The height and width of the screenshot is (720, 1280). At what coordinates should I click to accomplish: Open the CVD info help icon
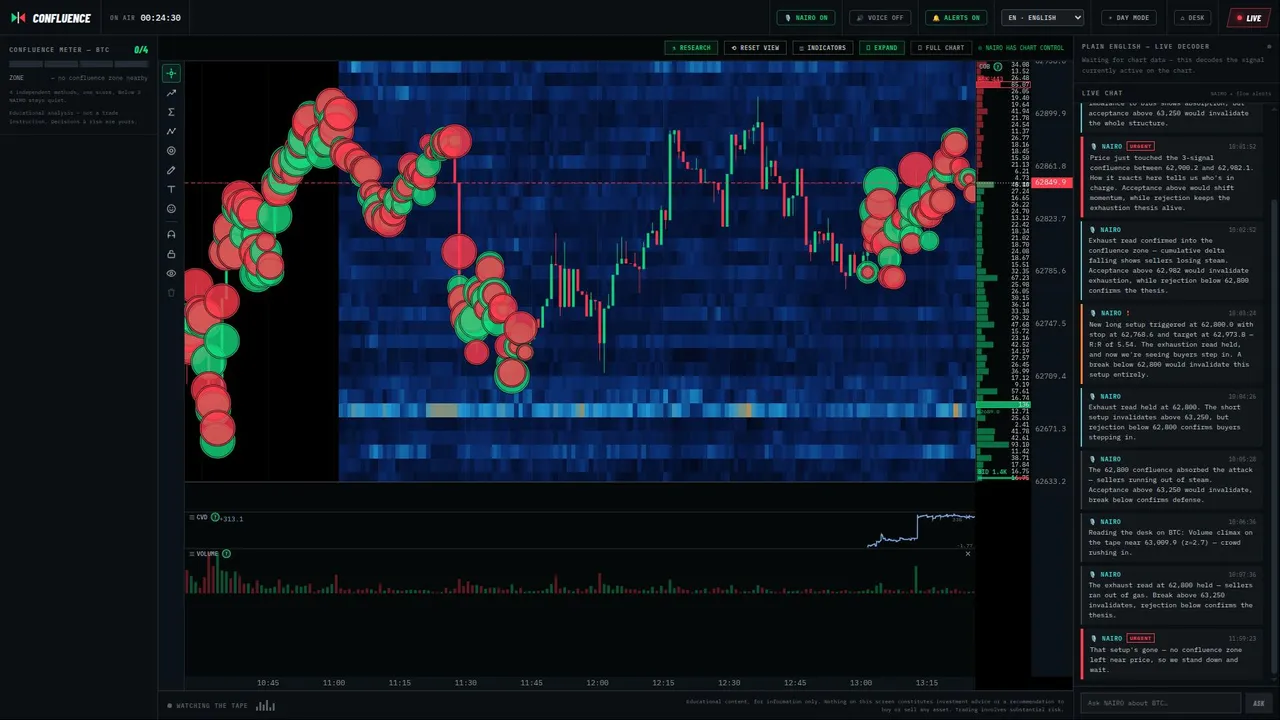(x=216, y=517)
